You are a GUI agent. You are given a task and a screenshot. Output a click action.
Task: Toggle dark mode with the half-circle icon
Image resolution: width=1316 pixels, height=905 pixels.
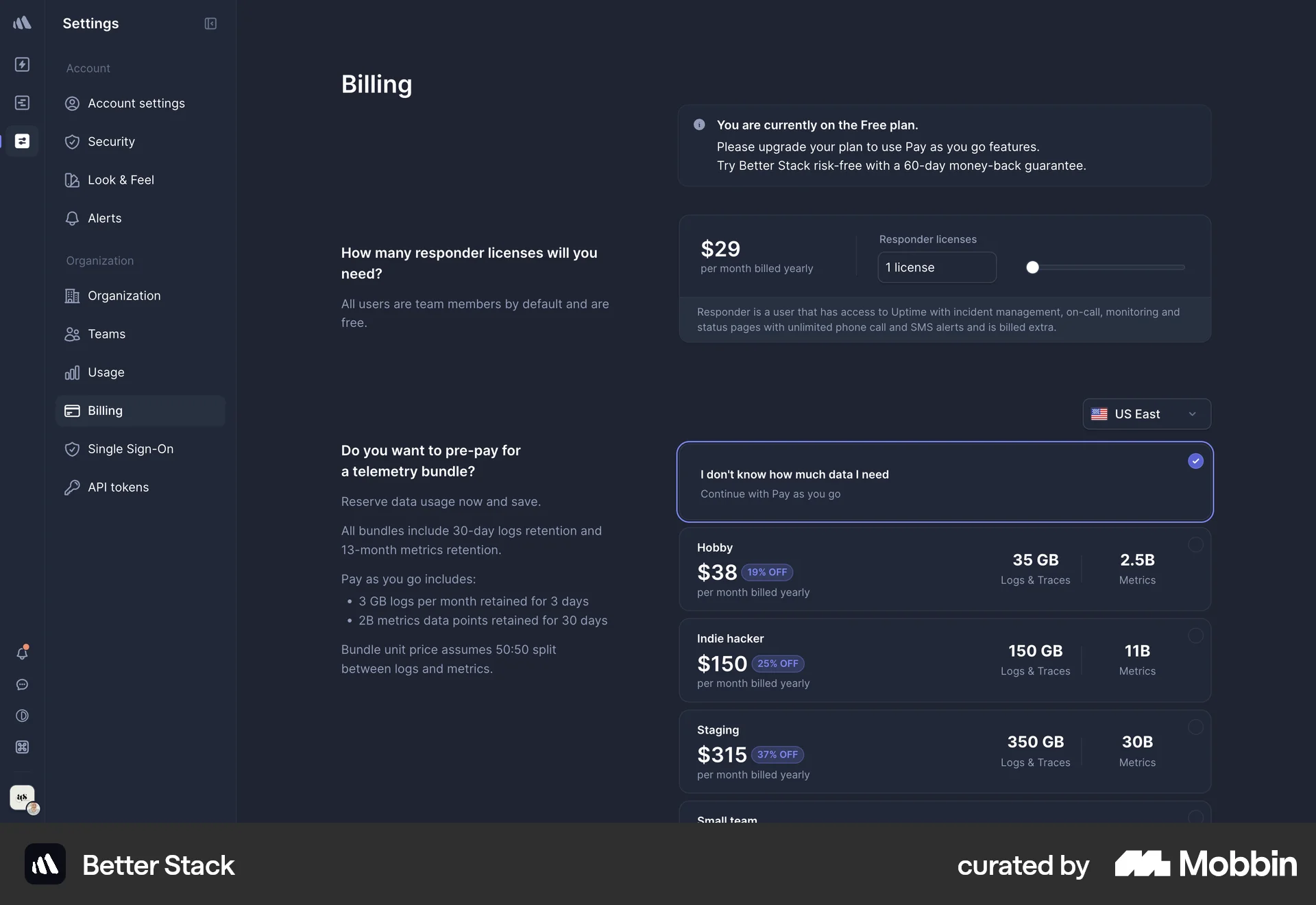[23, 716]
